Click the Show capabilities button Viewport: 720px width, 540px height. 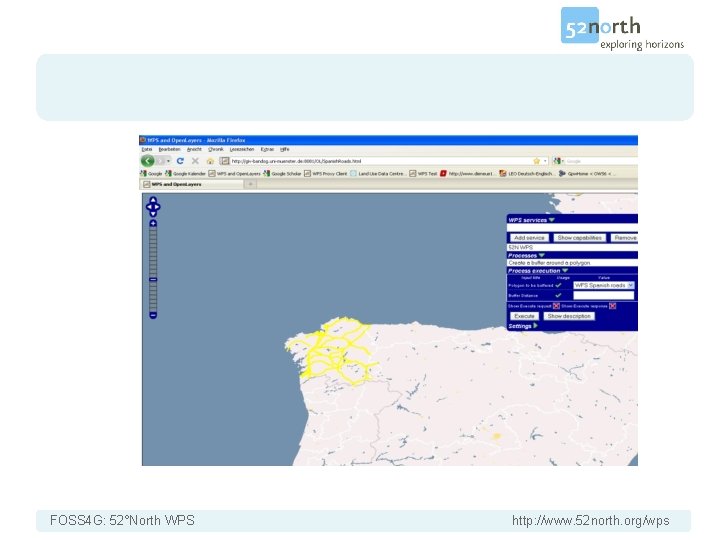coord(579,237)
